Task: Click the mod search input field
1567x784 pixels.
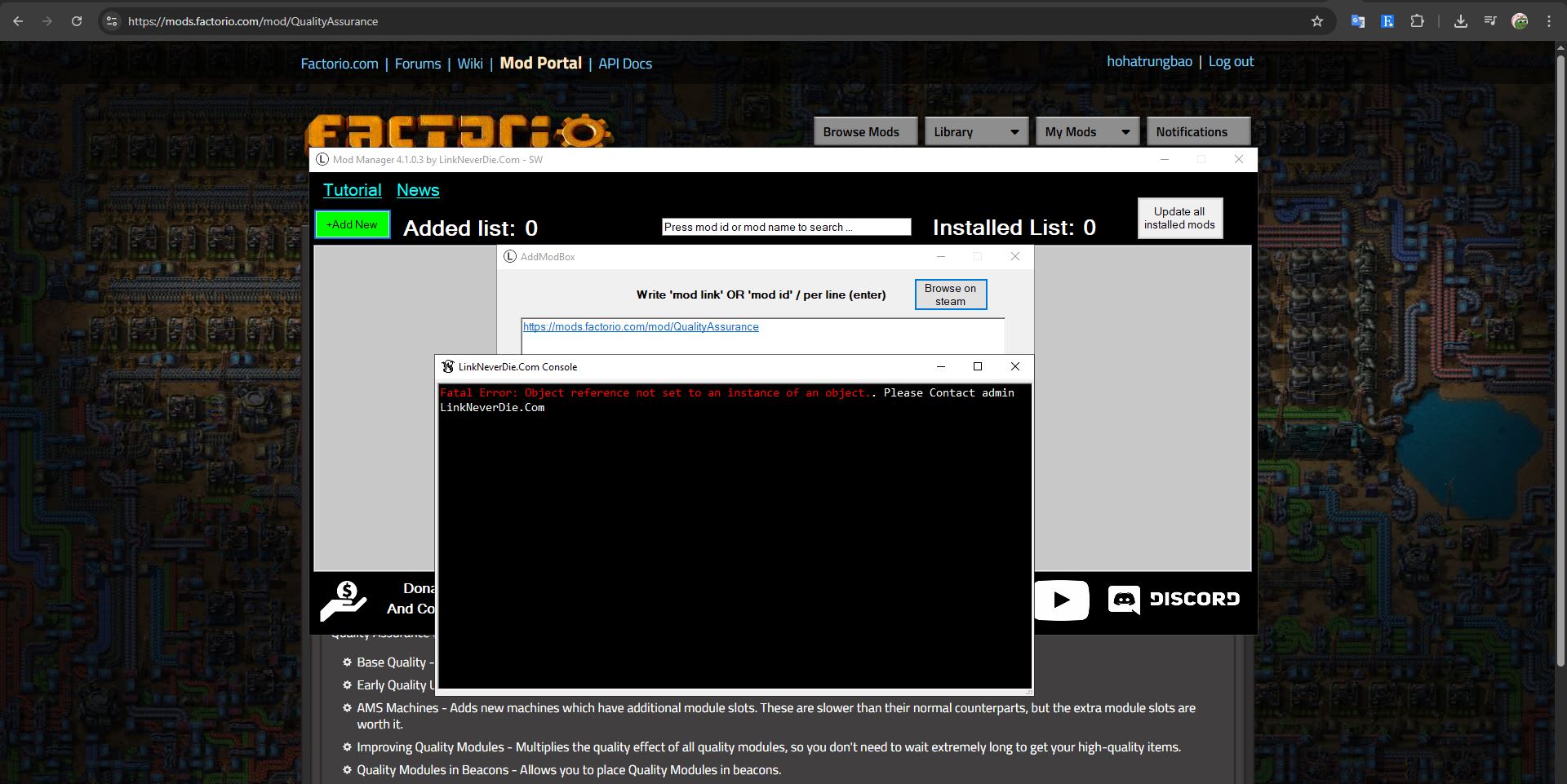Action: [x=786, y=227]
